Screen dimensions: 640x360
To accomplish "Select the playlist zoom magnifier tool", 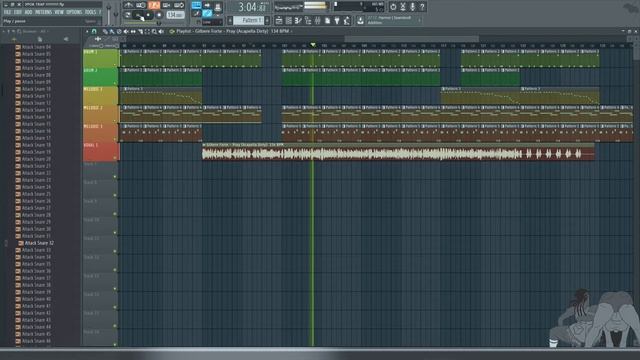I will pos(154,31).
